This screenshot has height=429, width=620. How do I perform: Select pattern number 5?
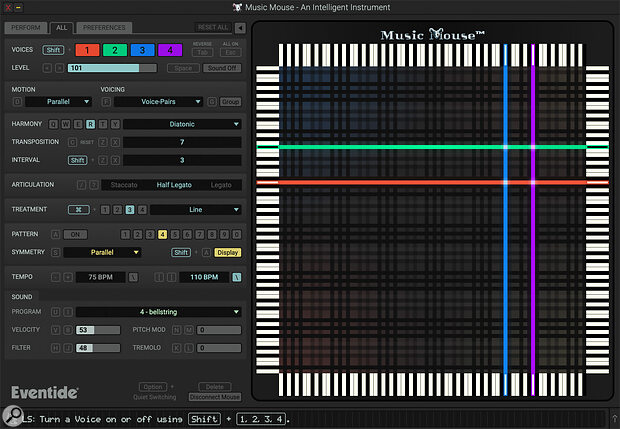pos(175,234)
